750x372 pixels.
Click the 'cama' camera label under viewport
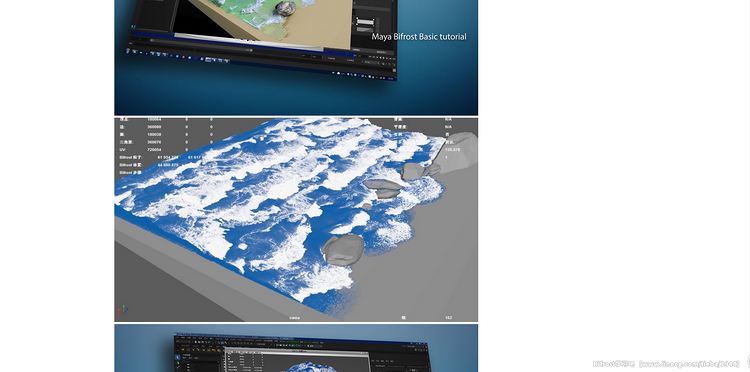(x=295, y=317)
